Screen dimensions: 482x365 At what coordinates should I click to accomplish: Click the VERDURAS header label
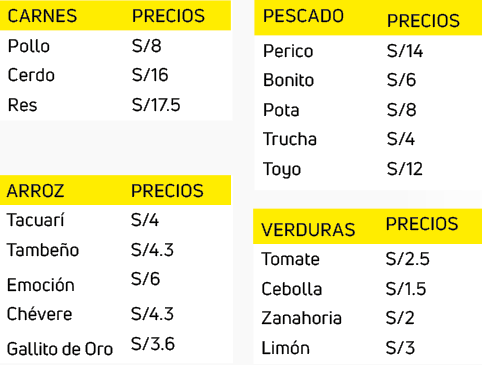tap(308, 230)
